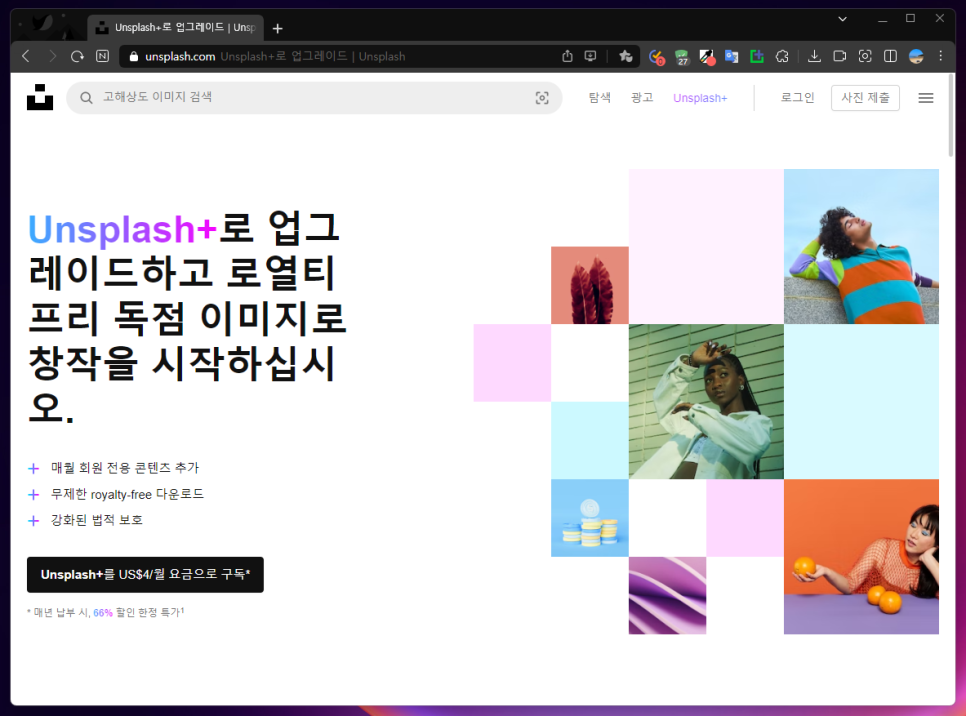Click Unsplash+를 US$4/월 요금으로 구독 button
Image resolution: width=966 pixels, height=716 pixels.
tap(145, 575)
